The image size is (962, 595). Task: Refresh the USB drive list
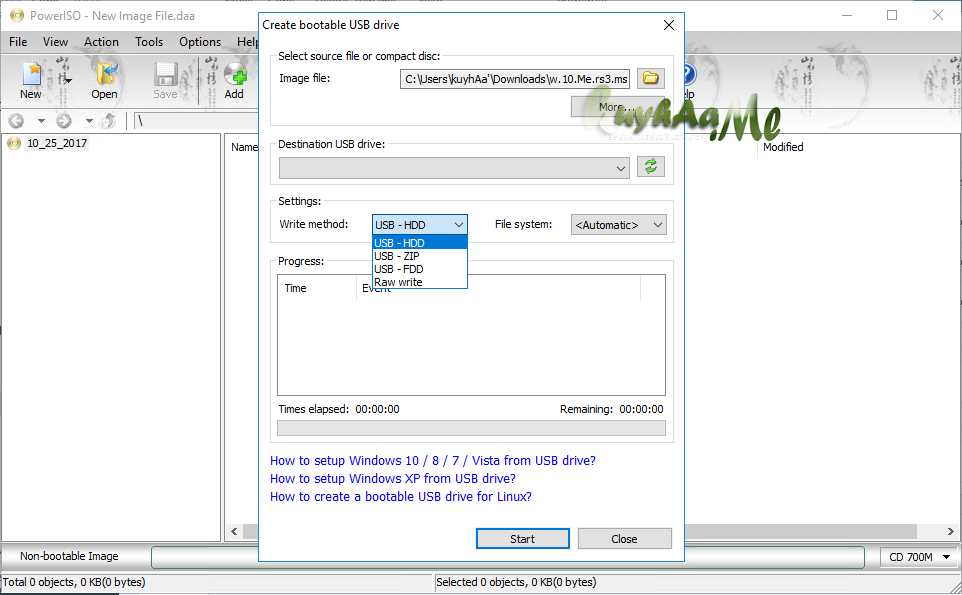click(x=651, y=166)
